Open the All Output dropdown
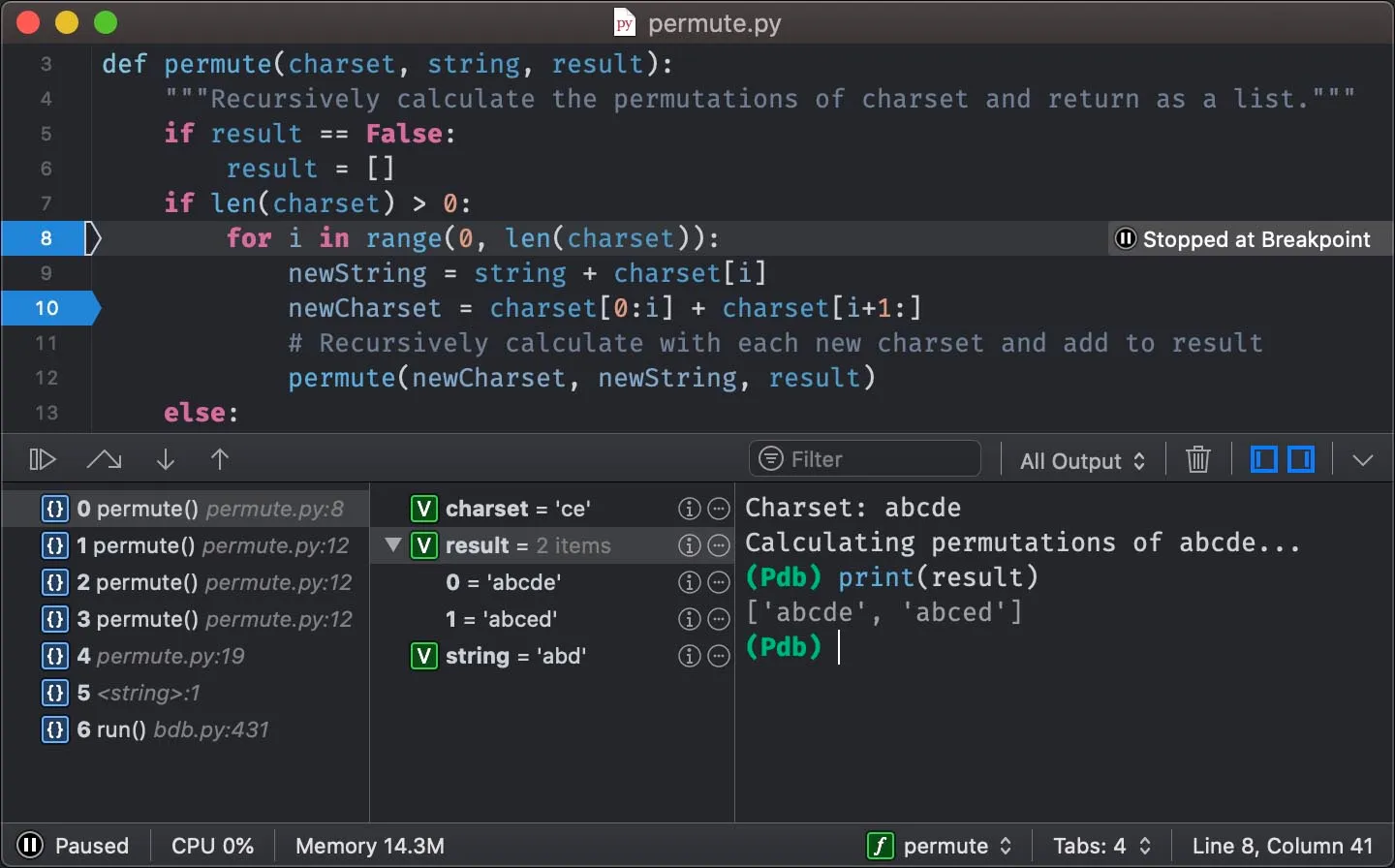 click(x=1081, y=459)
